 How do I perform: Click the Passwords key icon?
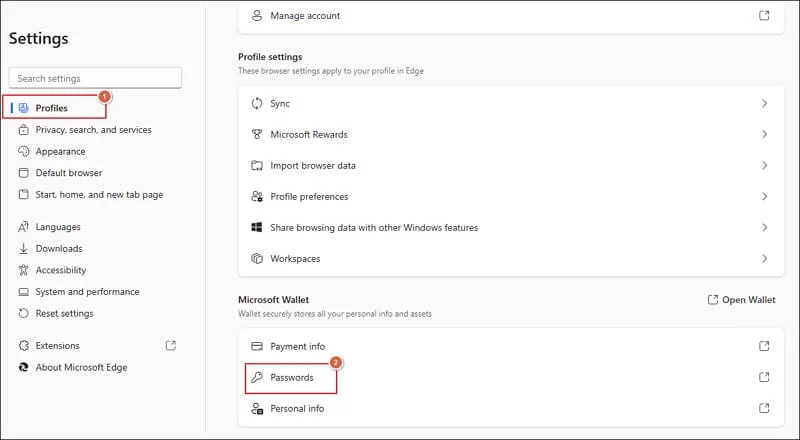257,377
